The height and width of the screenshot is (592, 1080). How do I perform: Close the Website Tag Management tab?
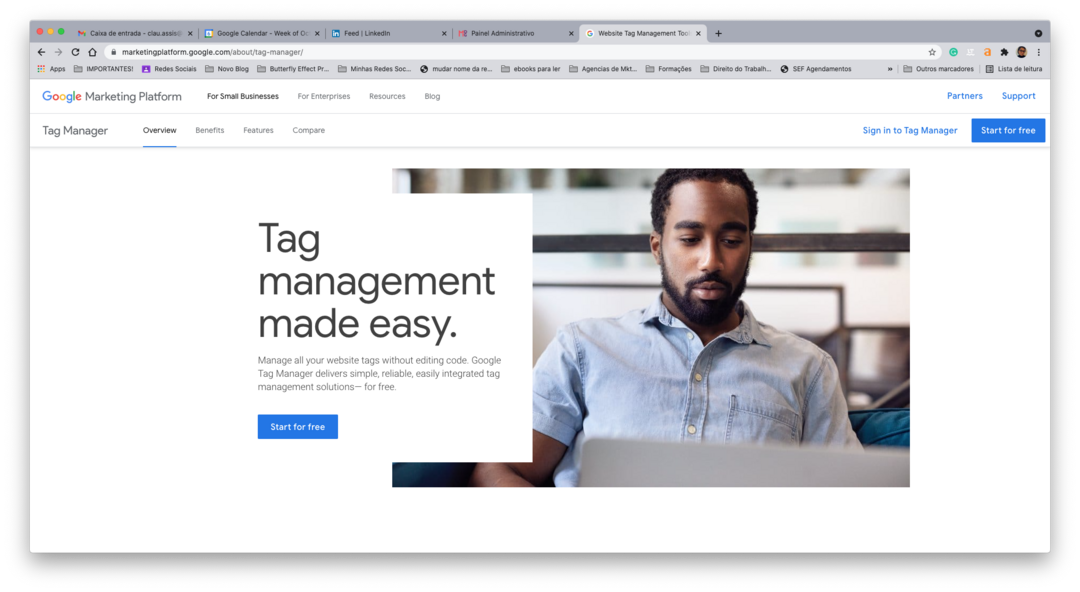698,33
